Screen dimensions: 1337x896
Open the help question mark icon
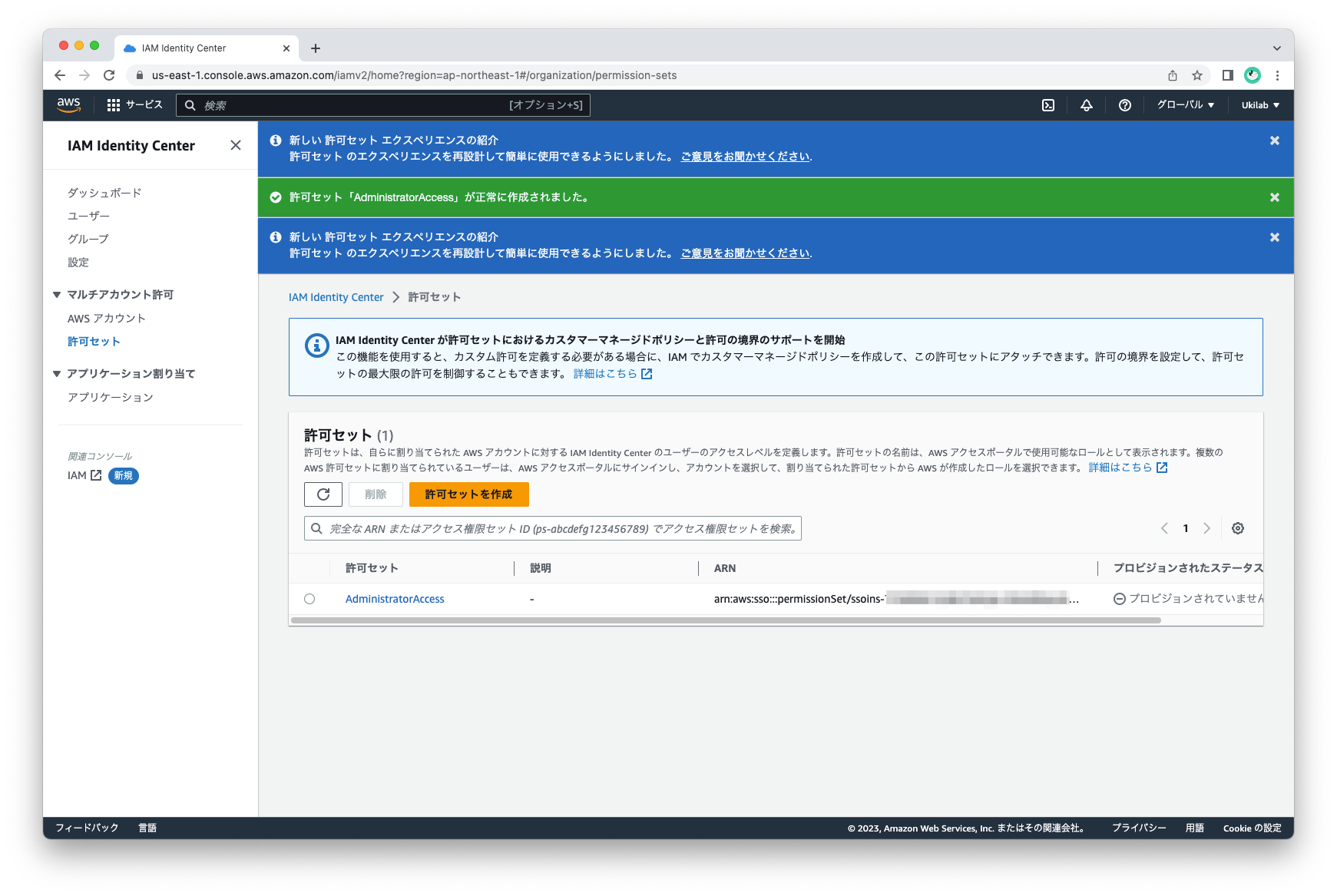tap(1125, 105)
